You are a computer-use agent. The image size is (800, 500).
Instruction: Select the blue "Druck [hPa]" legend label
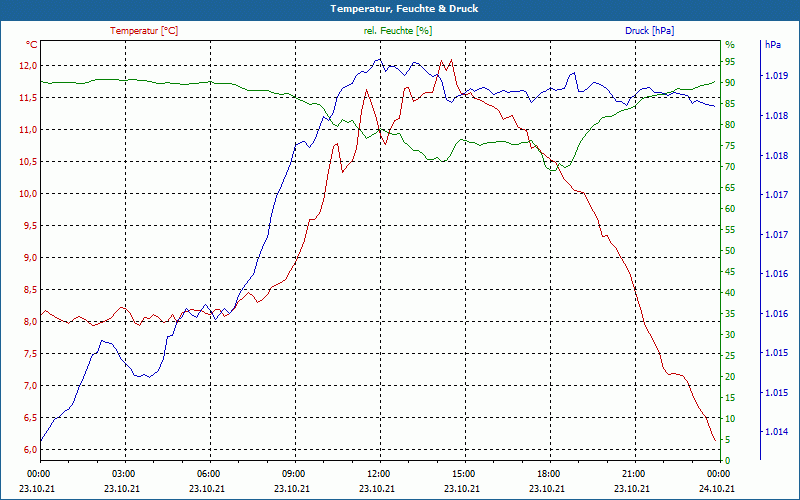(649, 31)
